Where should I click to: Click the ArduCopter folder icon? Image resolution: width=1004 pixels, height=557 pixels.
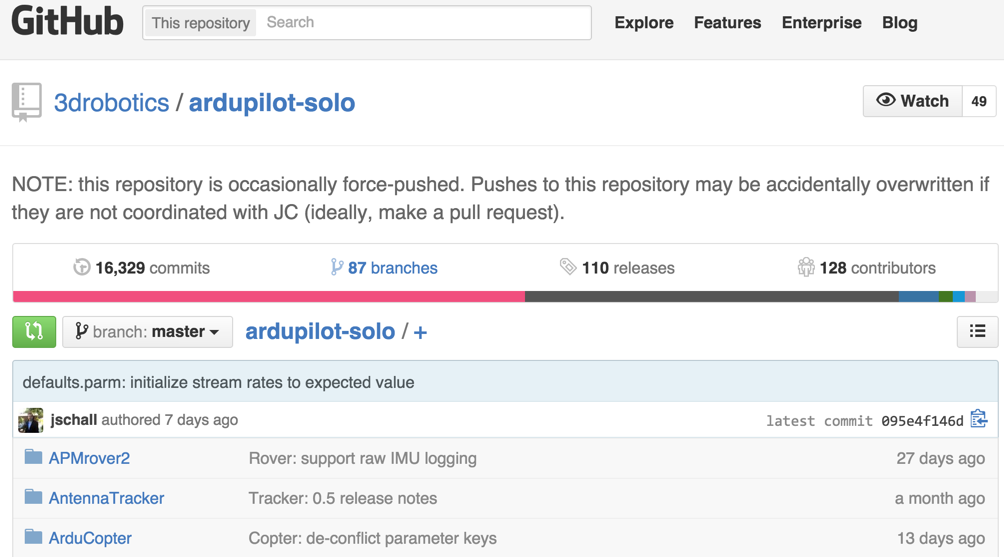point(34,538)
